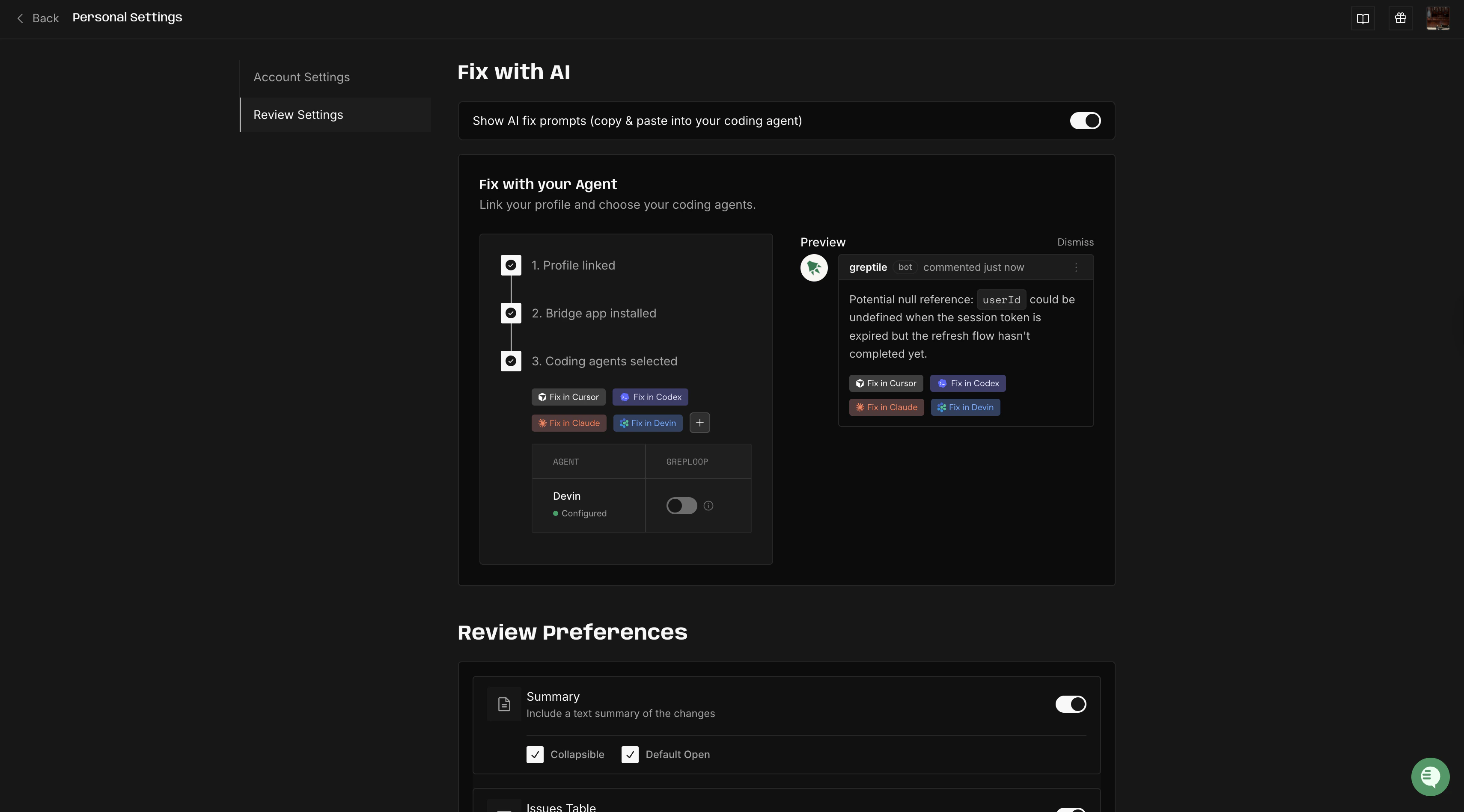Enable the Devin Greploop toggle
Screen dimensions: 1464x812
tap(681, 505)
